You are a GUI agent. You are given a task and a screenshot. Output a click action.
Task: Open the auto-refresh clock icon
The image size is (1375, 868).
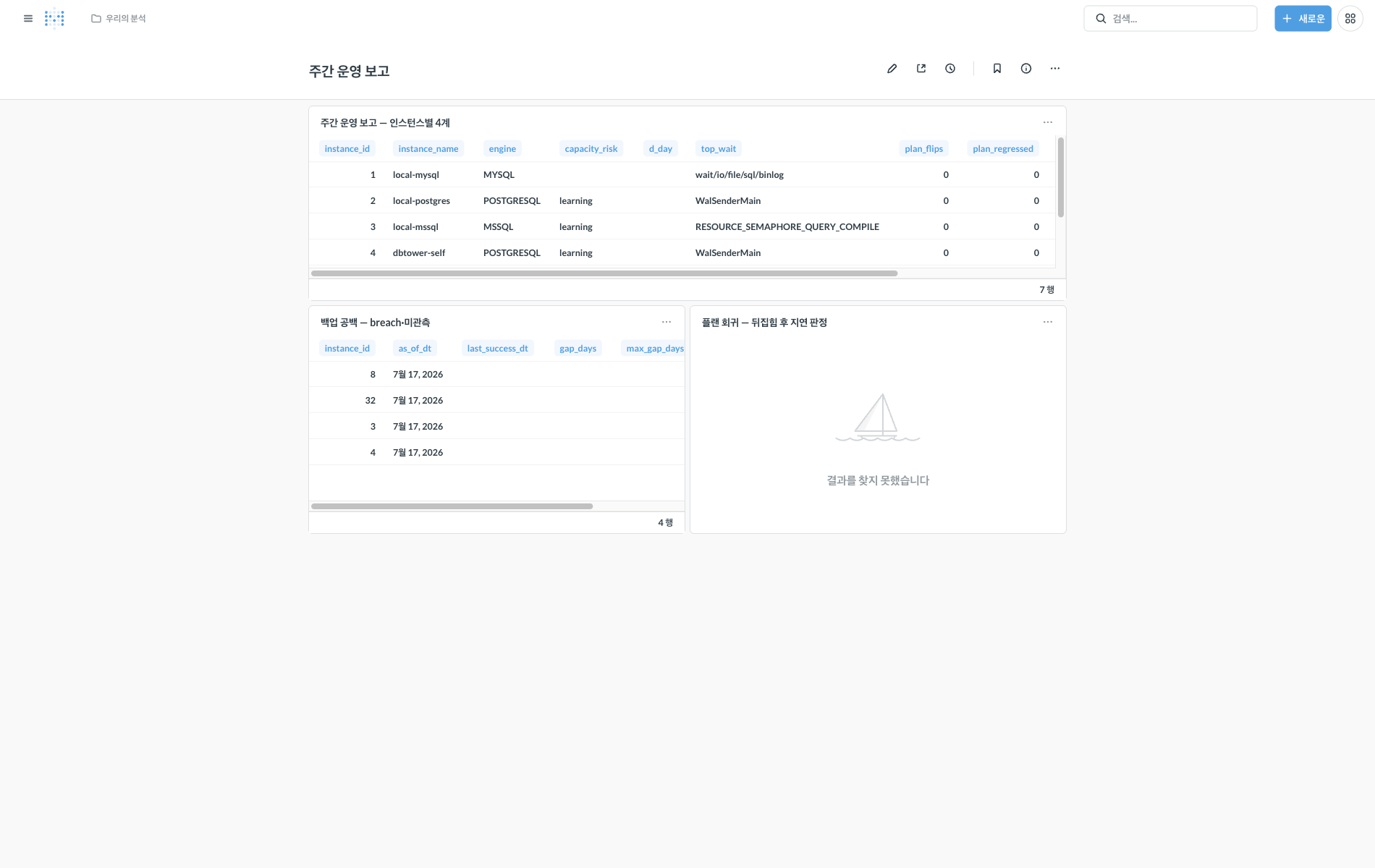point(950,69)
